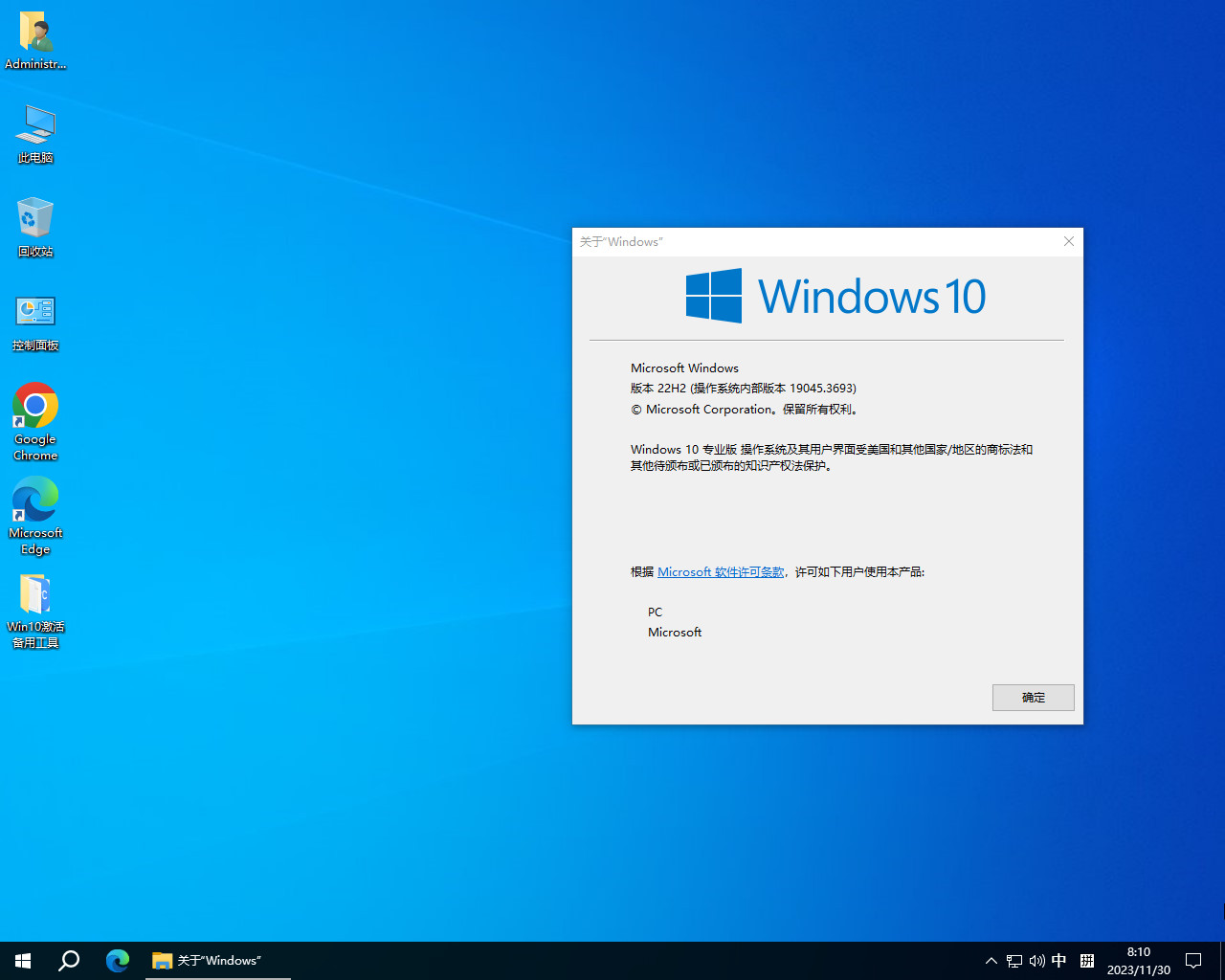1225x980 pixels.
Task: Show hidden system tray icons
Action: tap(991, 961)
